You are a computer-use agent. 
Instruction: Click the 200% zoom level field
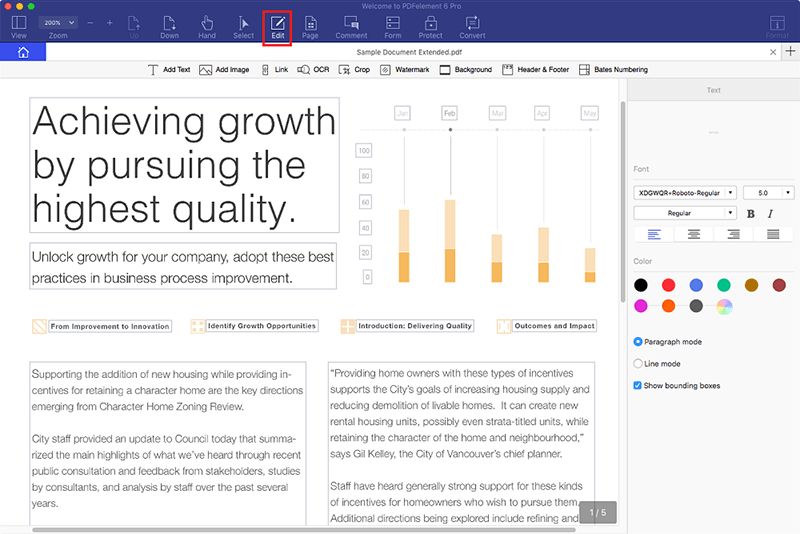[x=55, y=22]
